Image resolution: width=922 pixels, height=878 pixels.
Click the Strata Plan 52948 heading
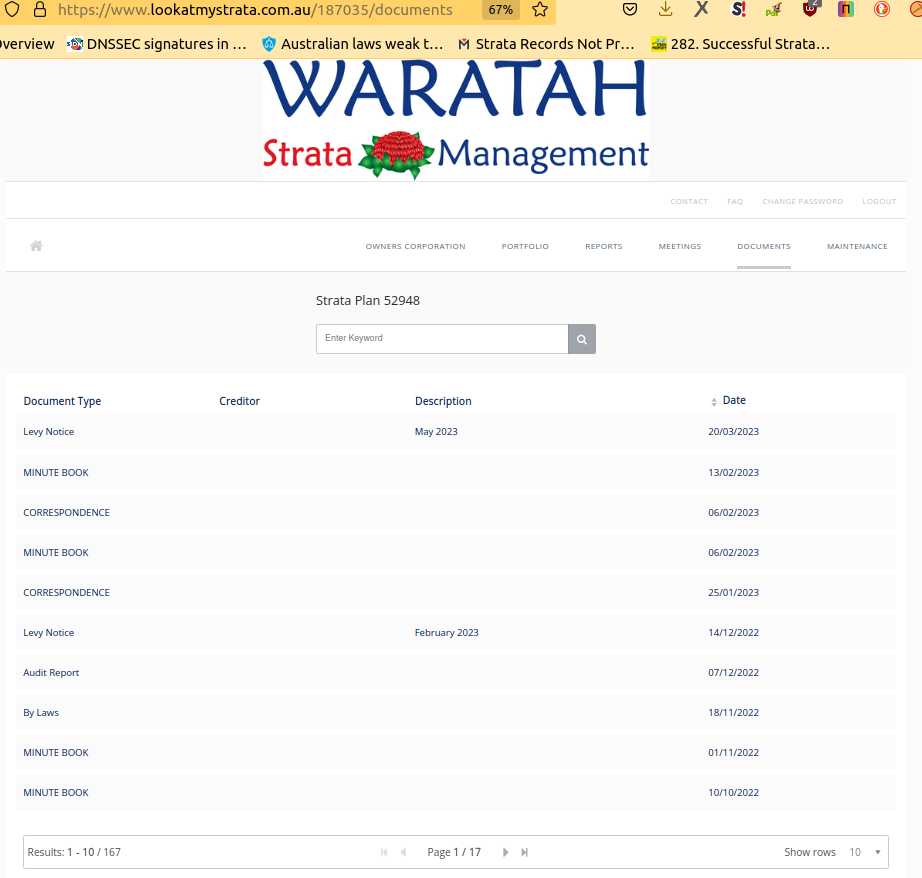point(368,301)
